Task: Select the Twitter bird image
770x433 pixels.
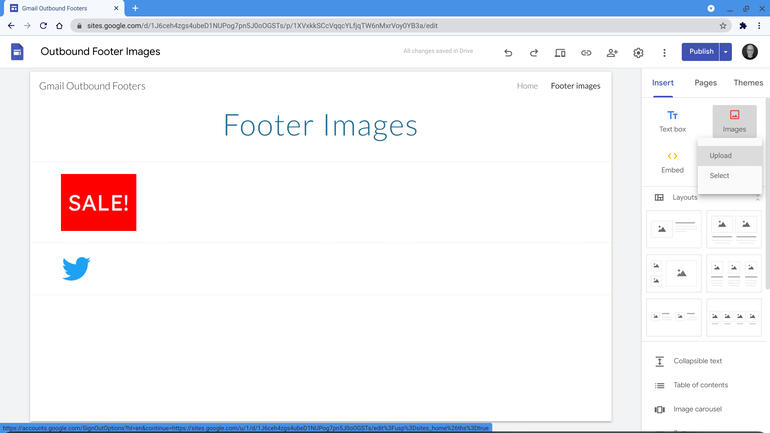Action: pos(76,269)
